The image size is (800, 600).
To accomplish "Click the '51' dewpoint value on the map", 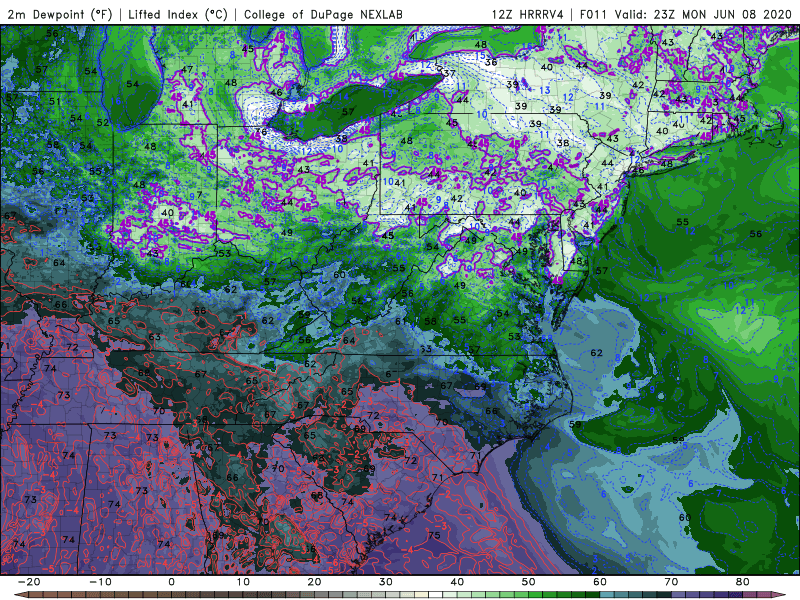I will [55, 102].
